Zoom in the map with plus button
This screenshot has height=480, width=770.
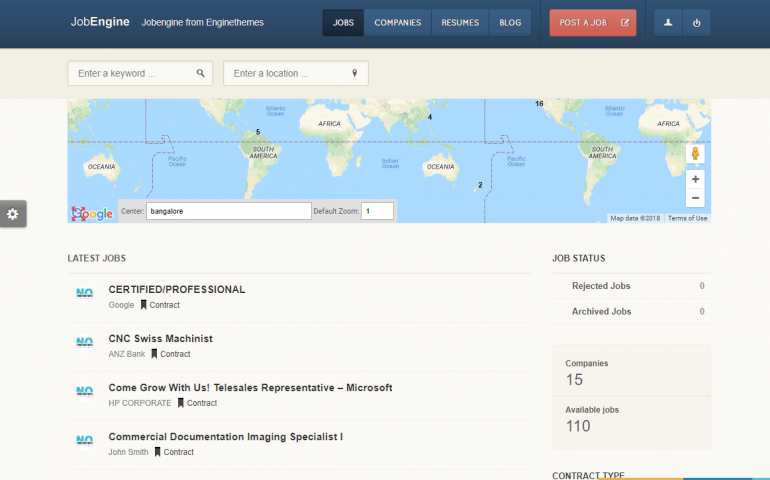coord(695,179)
